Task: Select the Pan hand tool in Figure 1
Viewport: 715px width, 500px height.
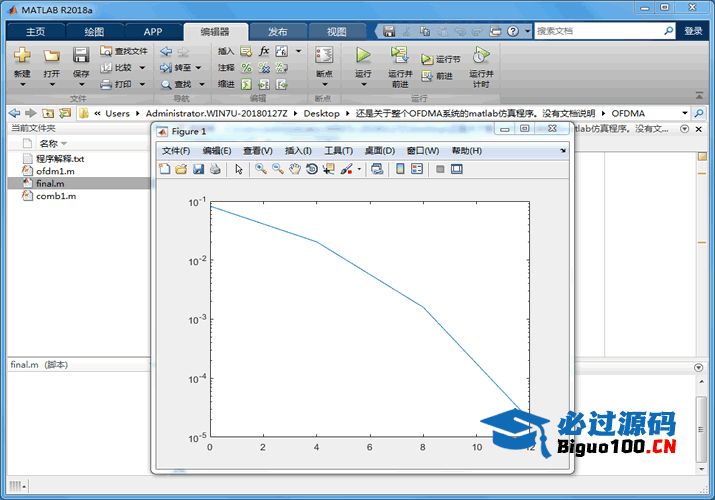Action: tap(294, 169)
